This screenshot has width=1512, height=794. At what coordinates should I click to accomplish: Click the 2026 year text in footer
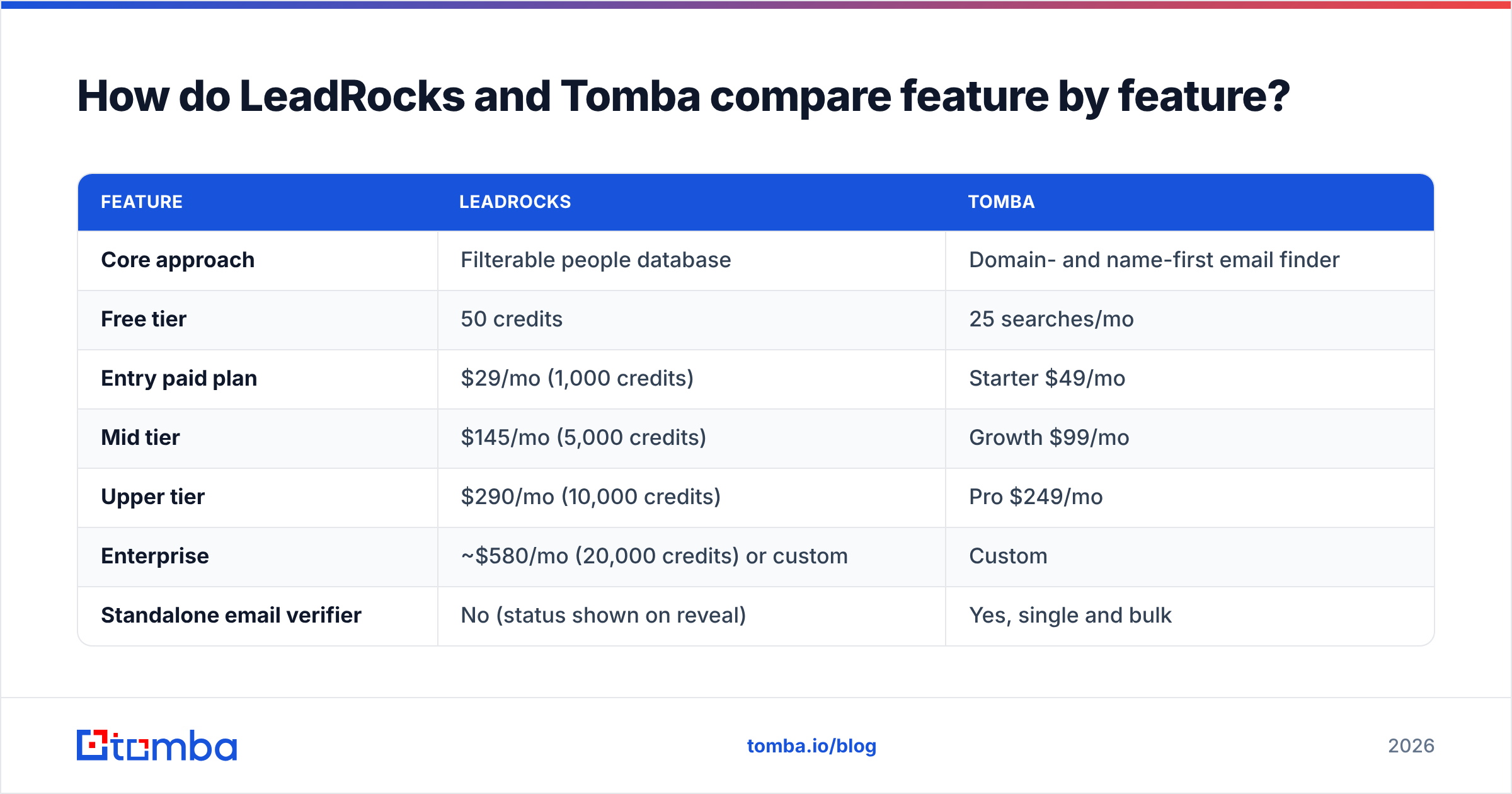click(1411, 746)
